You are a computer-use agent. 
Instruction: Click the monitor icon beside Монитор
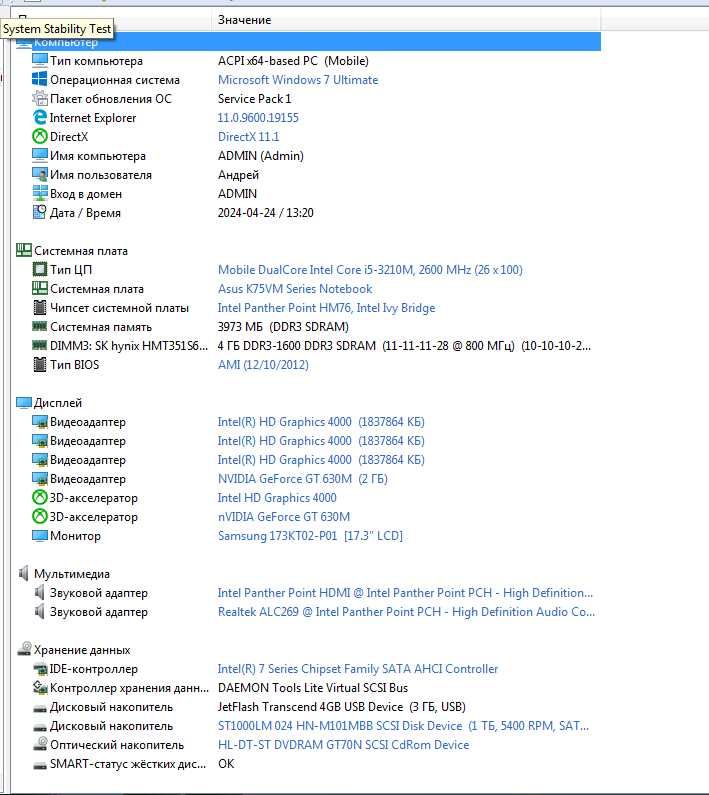pos(40,535)
